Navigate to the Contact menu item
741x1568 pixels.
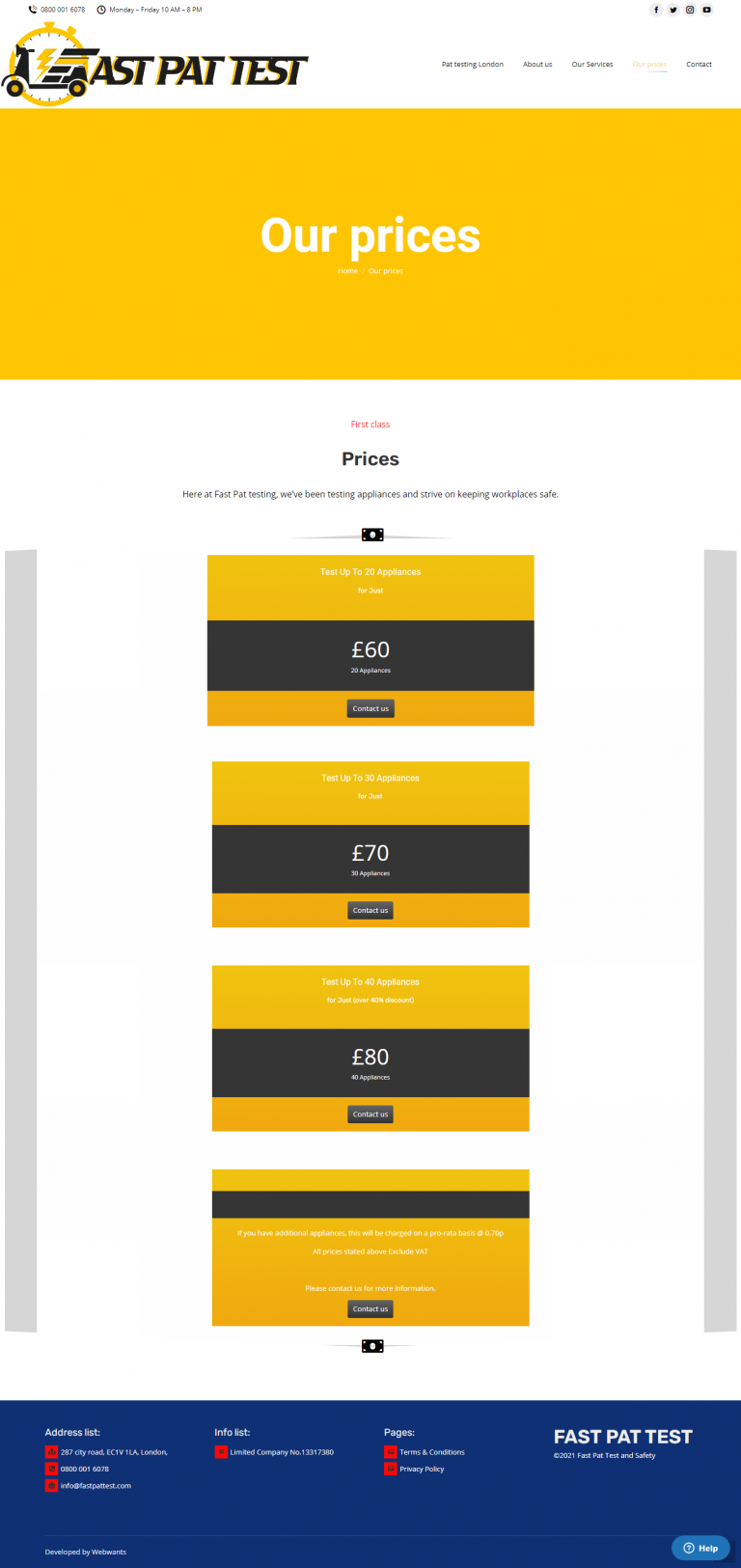699,65
